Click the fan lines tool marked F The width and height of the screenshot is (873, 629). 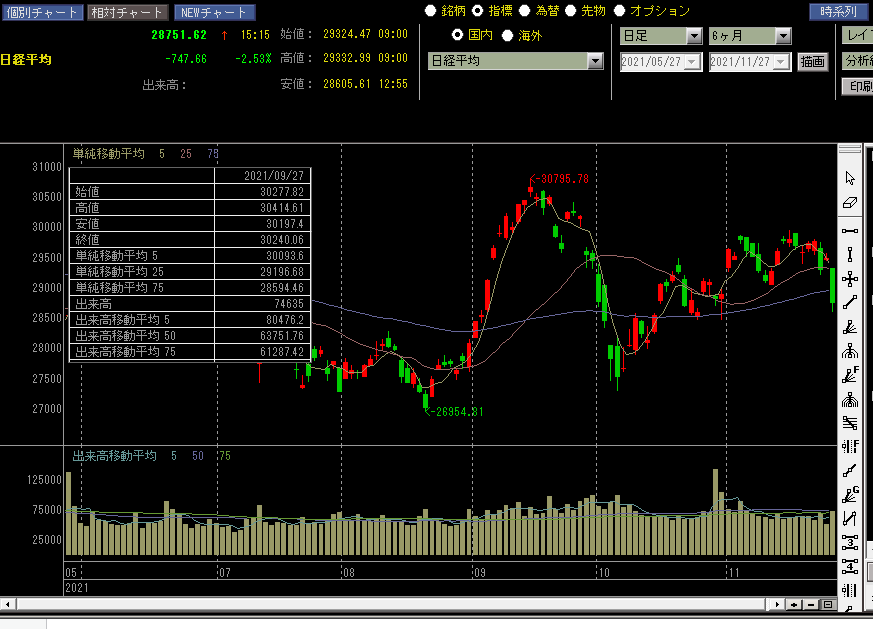[850, 376]
